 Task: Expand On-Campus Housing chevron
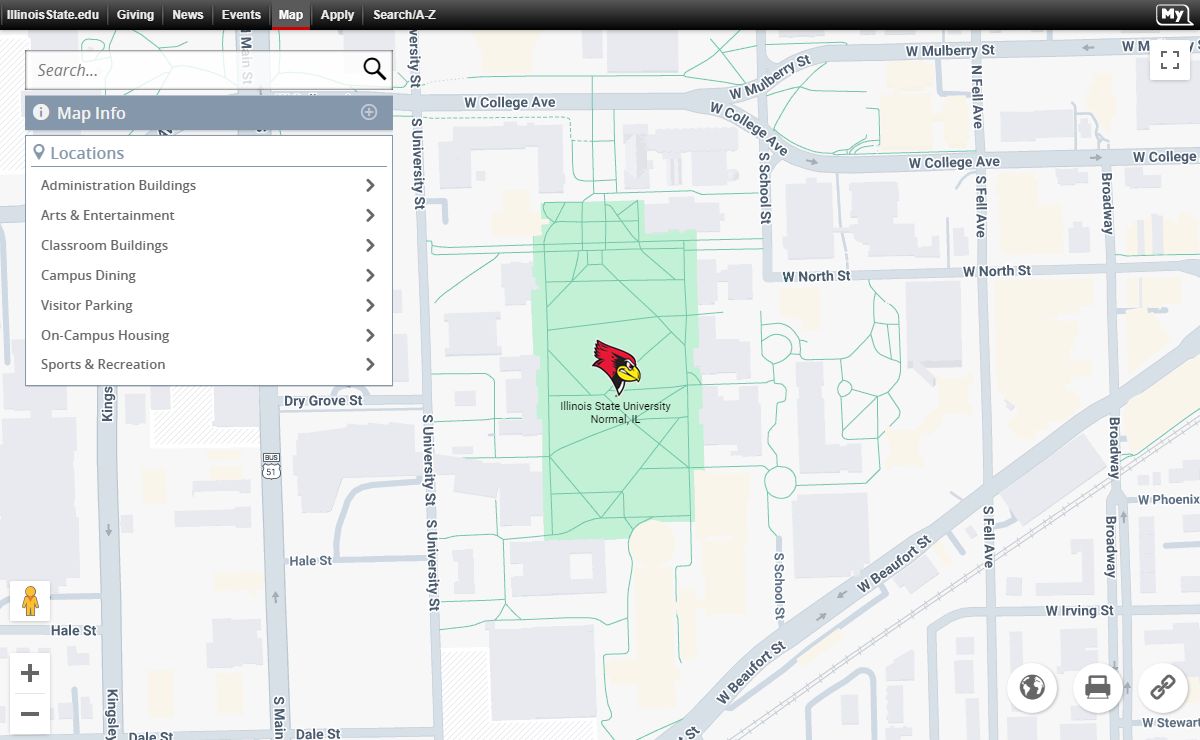pyautogui.click(x=370, y=335)
